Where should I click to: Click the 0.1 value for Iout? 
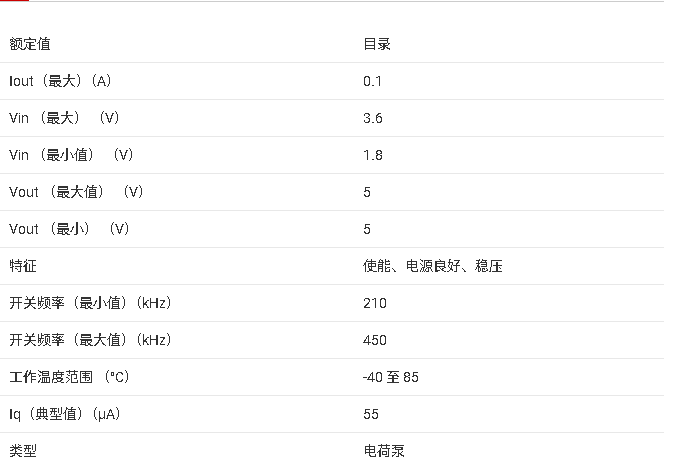tap(372, 81)
